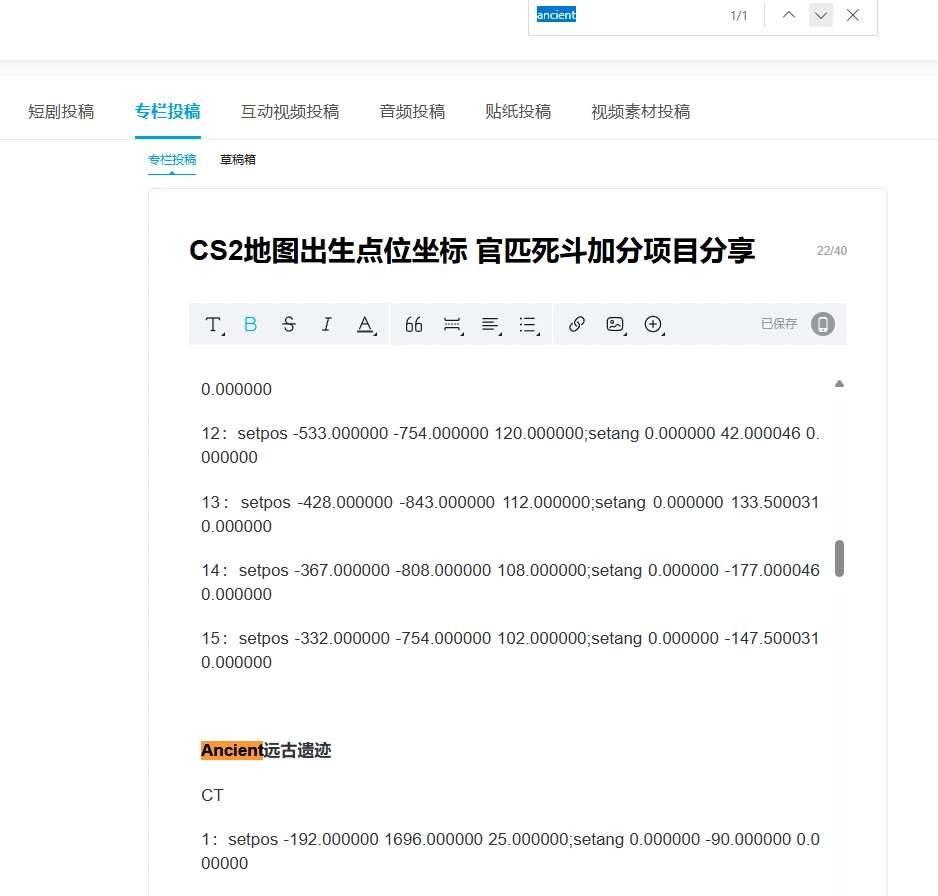
Task: Click the 1/1 search match count
Action: point(739,16)
